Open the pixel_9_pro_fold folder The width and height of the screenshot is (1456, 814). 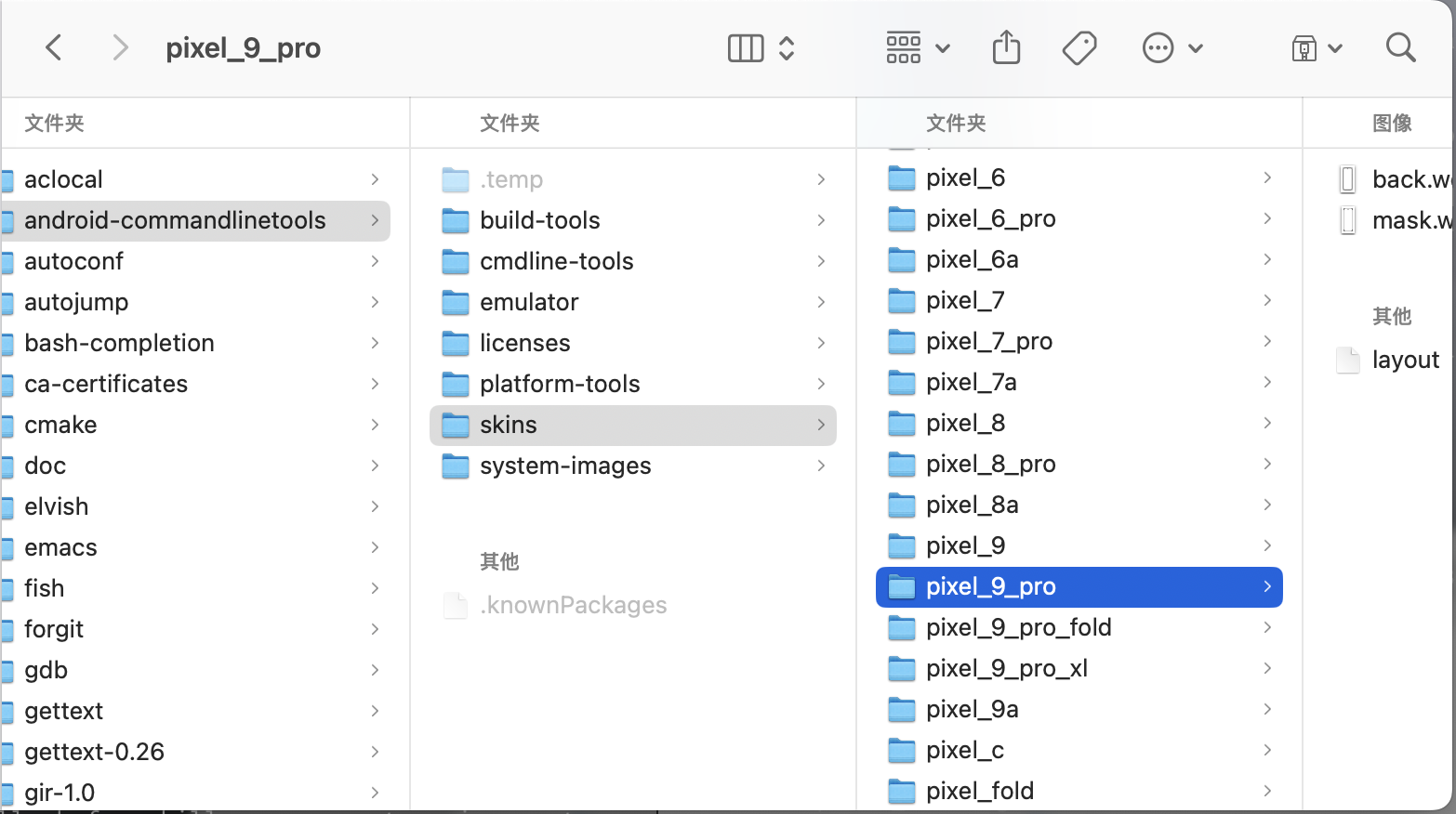[x=1018, y=627]
